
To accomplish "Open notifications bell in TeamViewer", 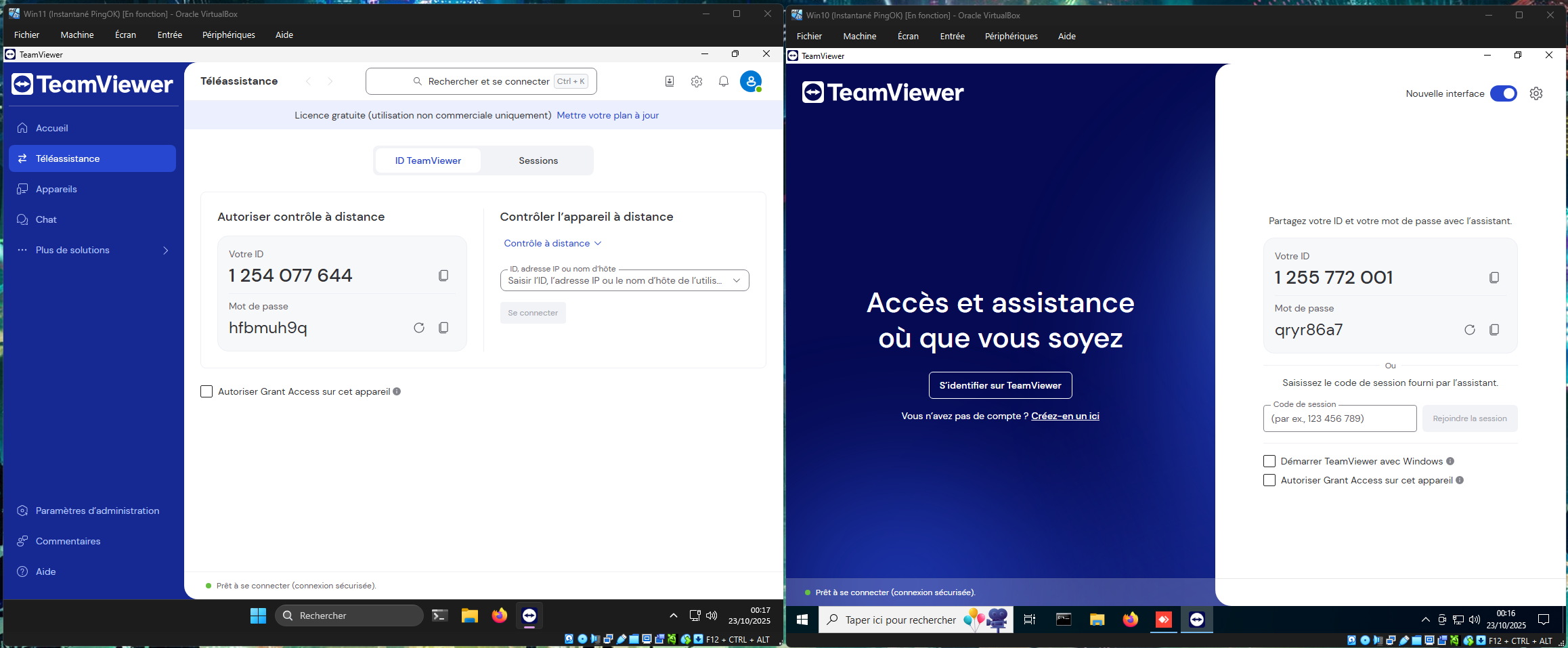I will coord(724,81).
